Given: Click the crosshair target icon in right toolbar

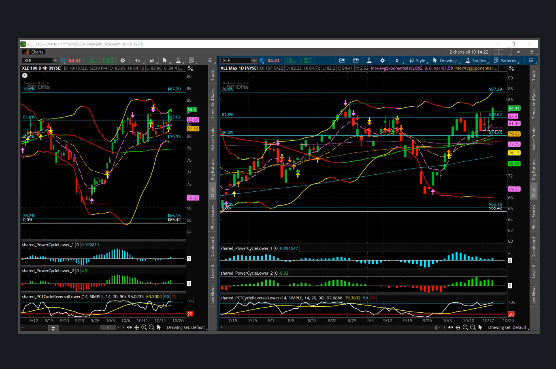Looking at the screenshot, I should [x=382, y=61].
